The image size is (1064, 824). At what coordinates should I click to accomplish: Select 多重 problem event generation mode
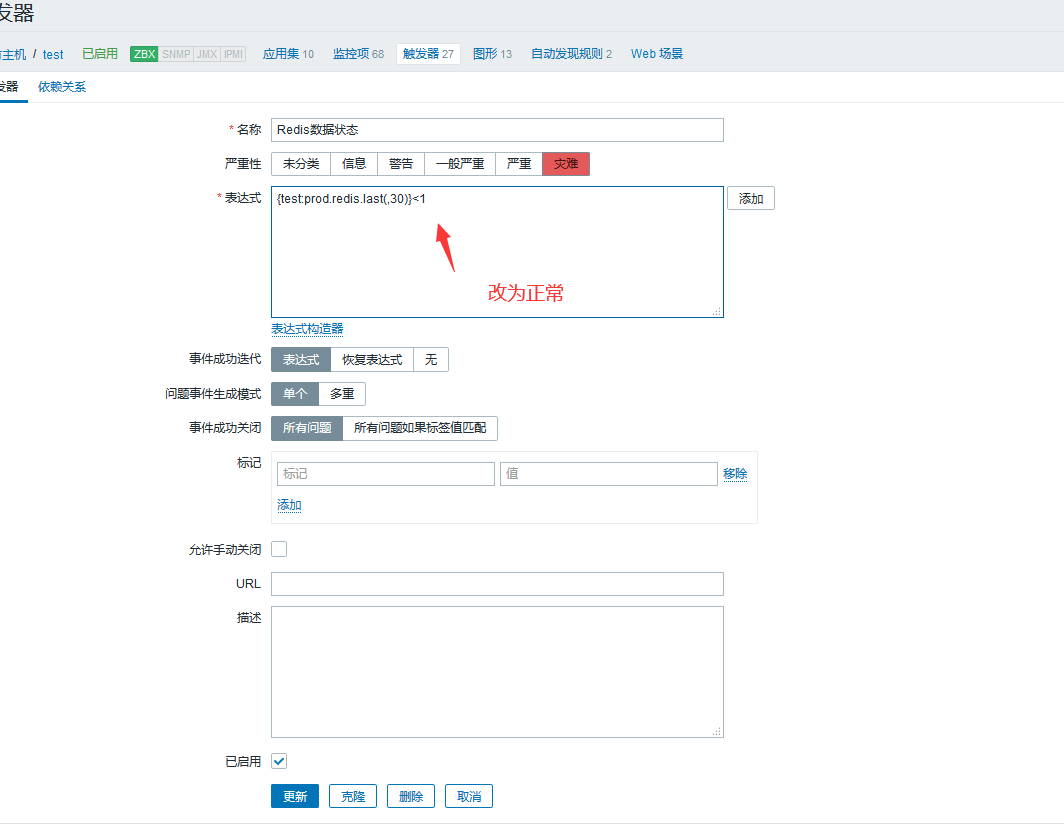pos(342,394)
